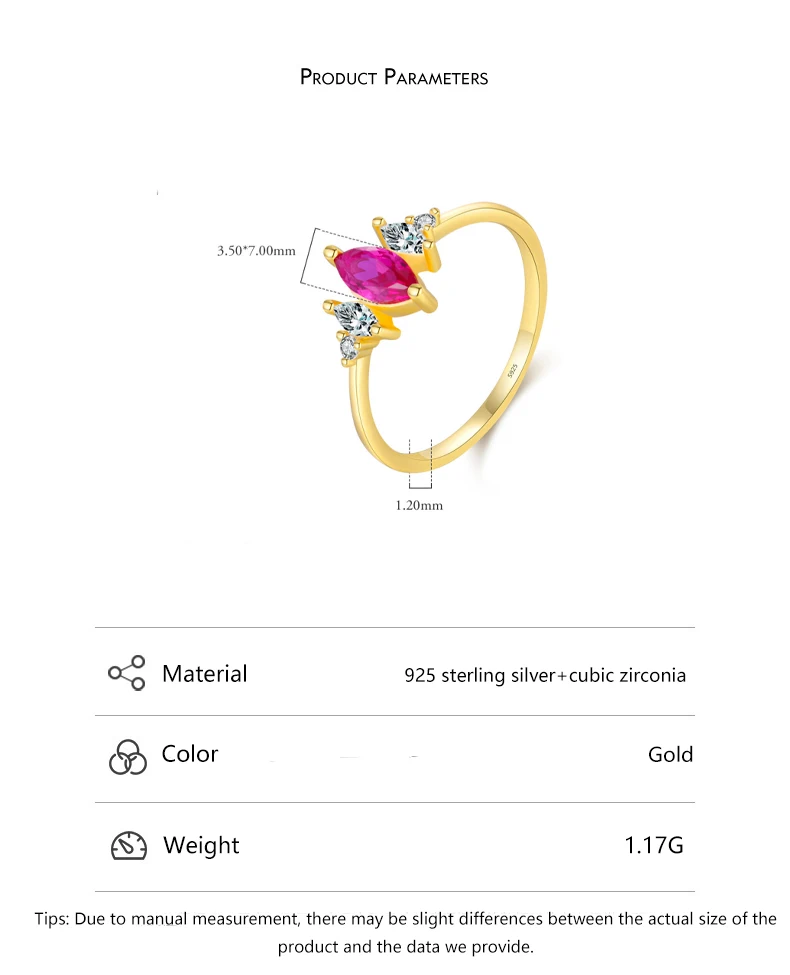Viewport: 790px width, 975px height.
Task: Click the Material row label
Action: [205, 673]
